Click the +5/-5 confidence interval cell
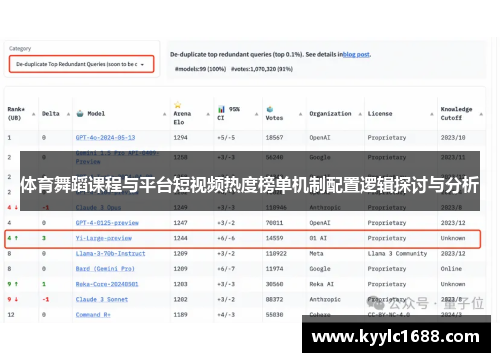The height and width of the screenshot is (362, 500). (226, 138)
